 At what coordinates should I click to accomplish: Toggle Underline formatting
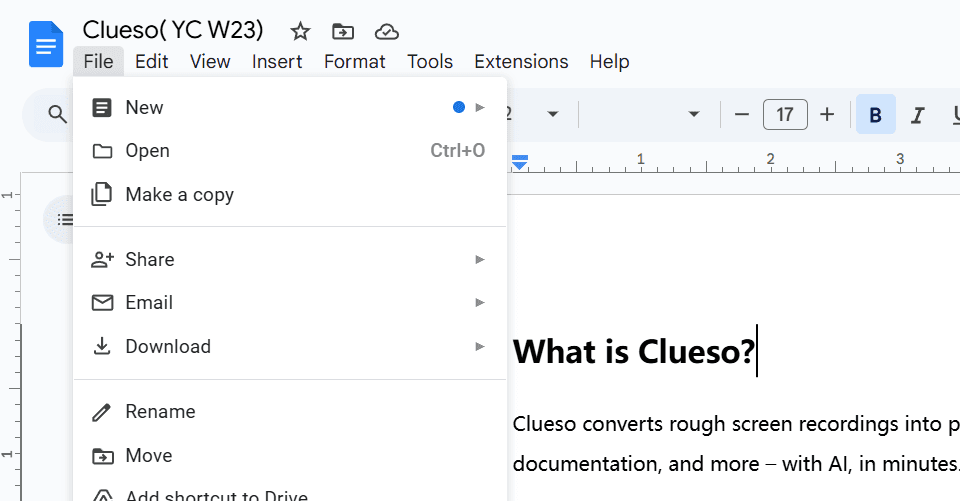[x=955, y=115]
